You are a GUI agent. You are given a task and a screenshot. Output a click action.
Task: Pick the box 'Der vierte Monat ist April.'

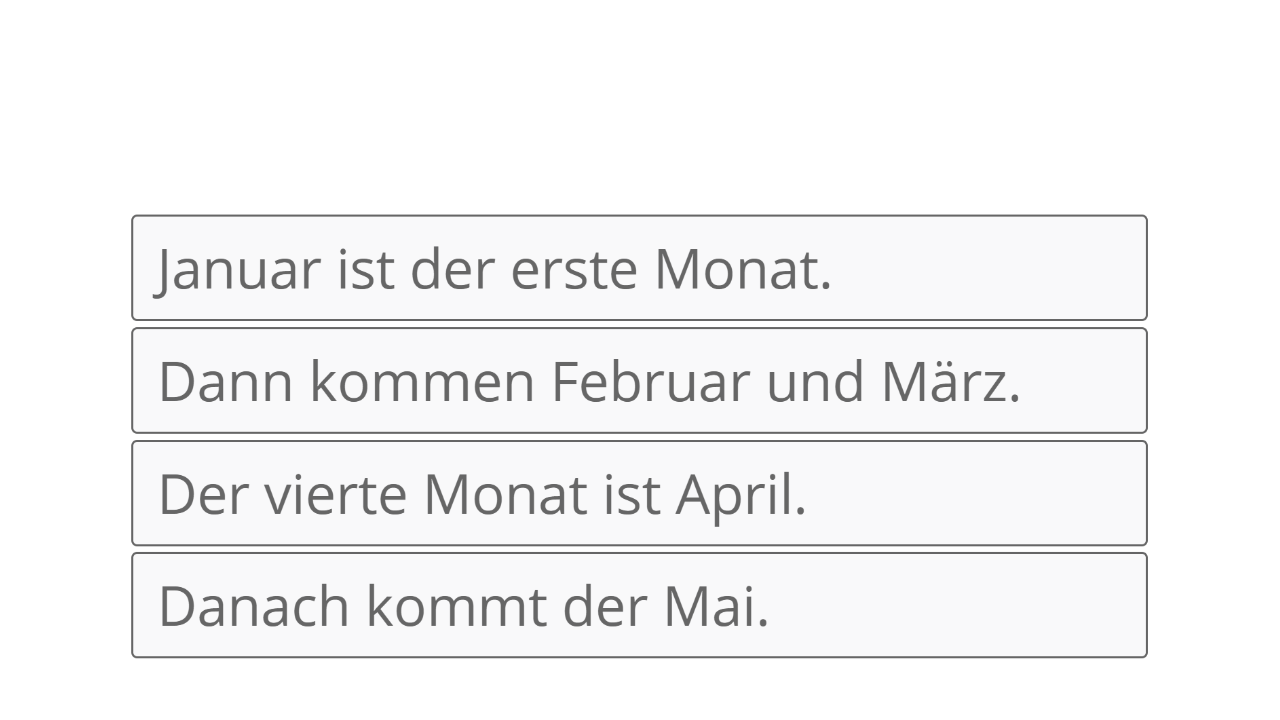(639, 493)
